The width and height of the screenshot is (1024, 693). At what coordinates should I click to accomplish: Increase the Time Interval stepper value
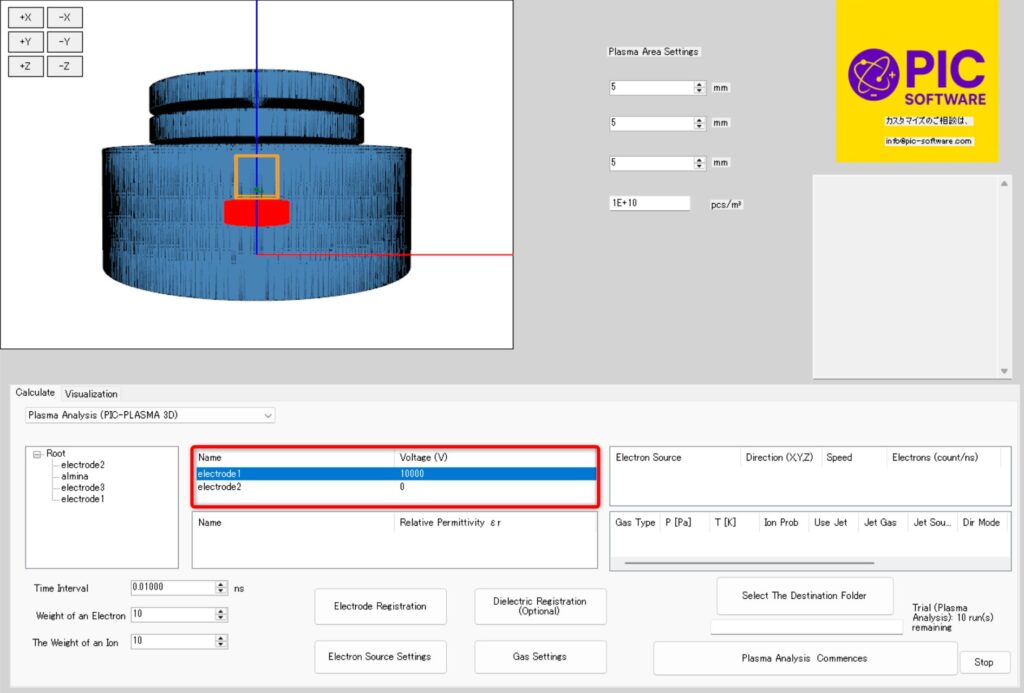pyautogui.click(x=221, y=585)
